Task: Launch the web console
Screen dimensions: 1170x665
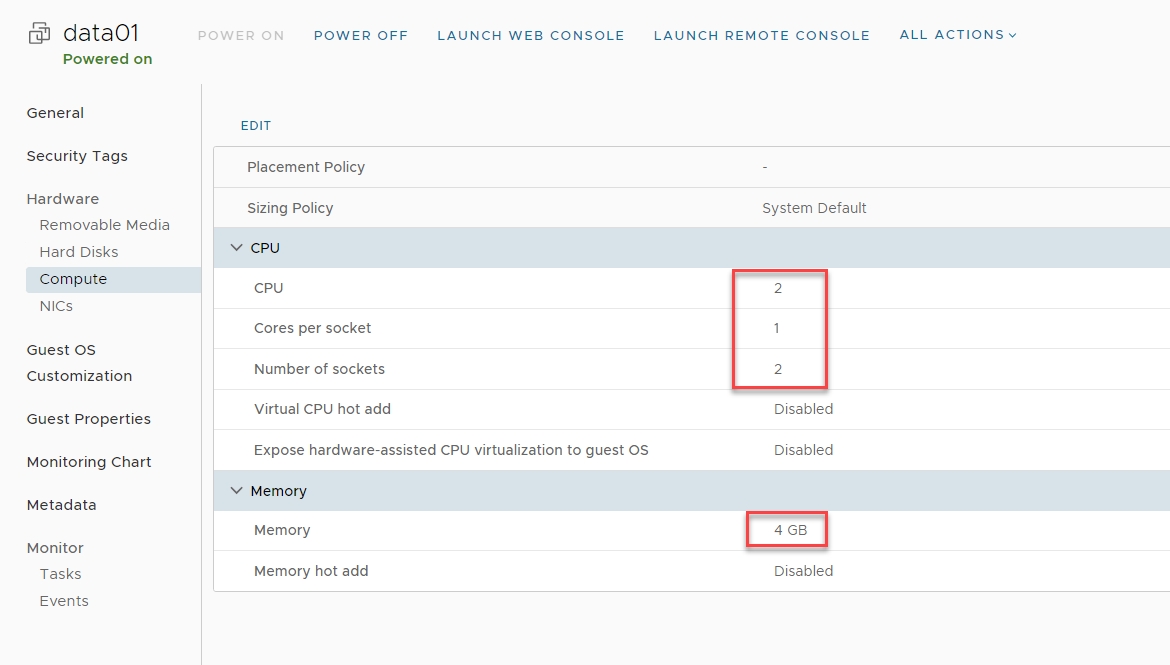Action: point(530,35)
